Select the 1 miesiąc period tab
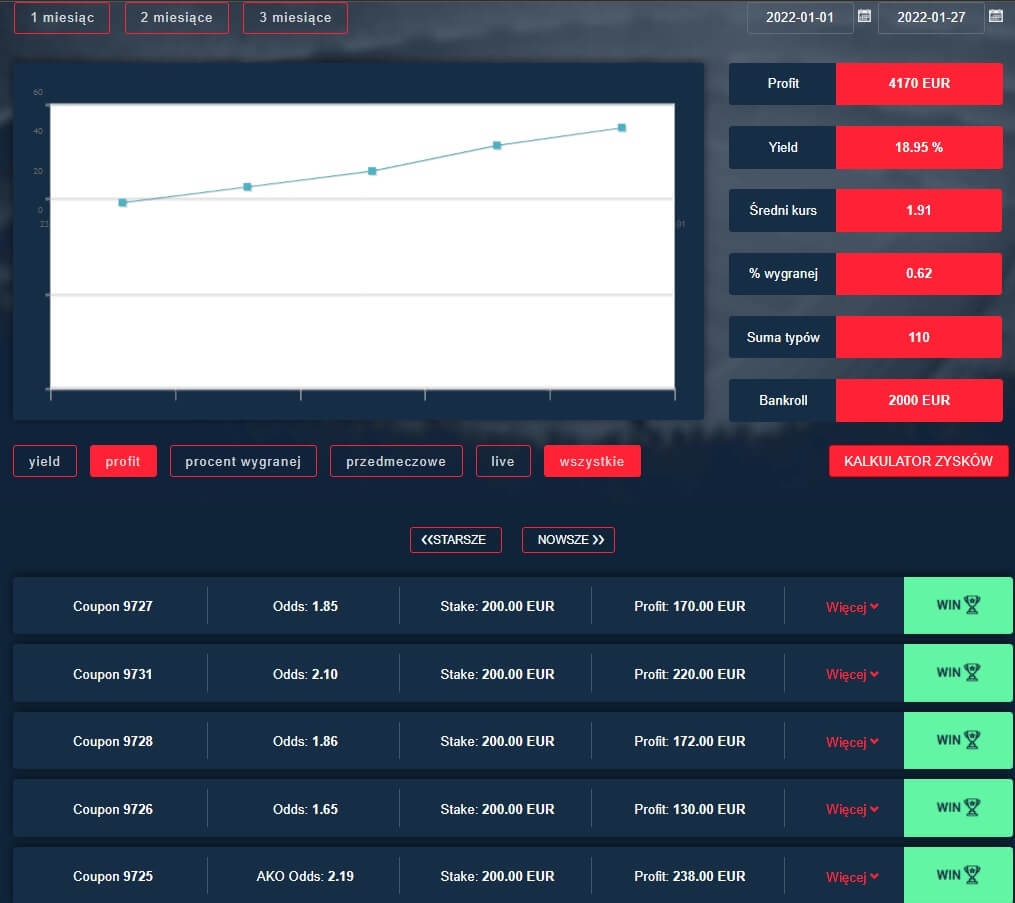The width and height of the screenshot is (1015, 903). click(62, 17)
